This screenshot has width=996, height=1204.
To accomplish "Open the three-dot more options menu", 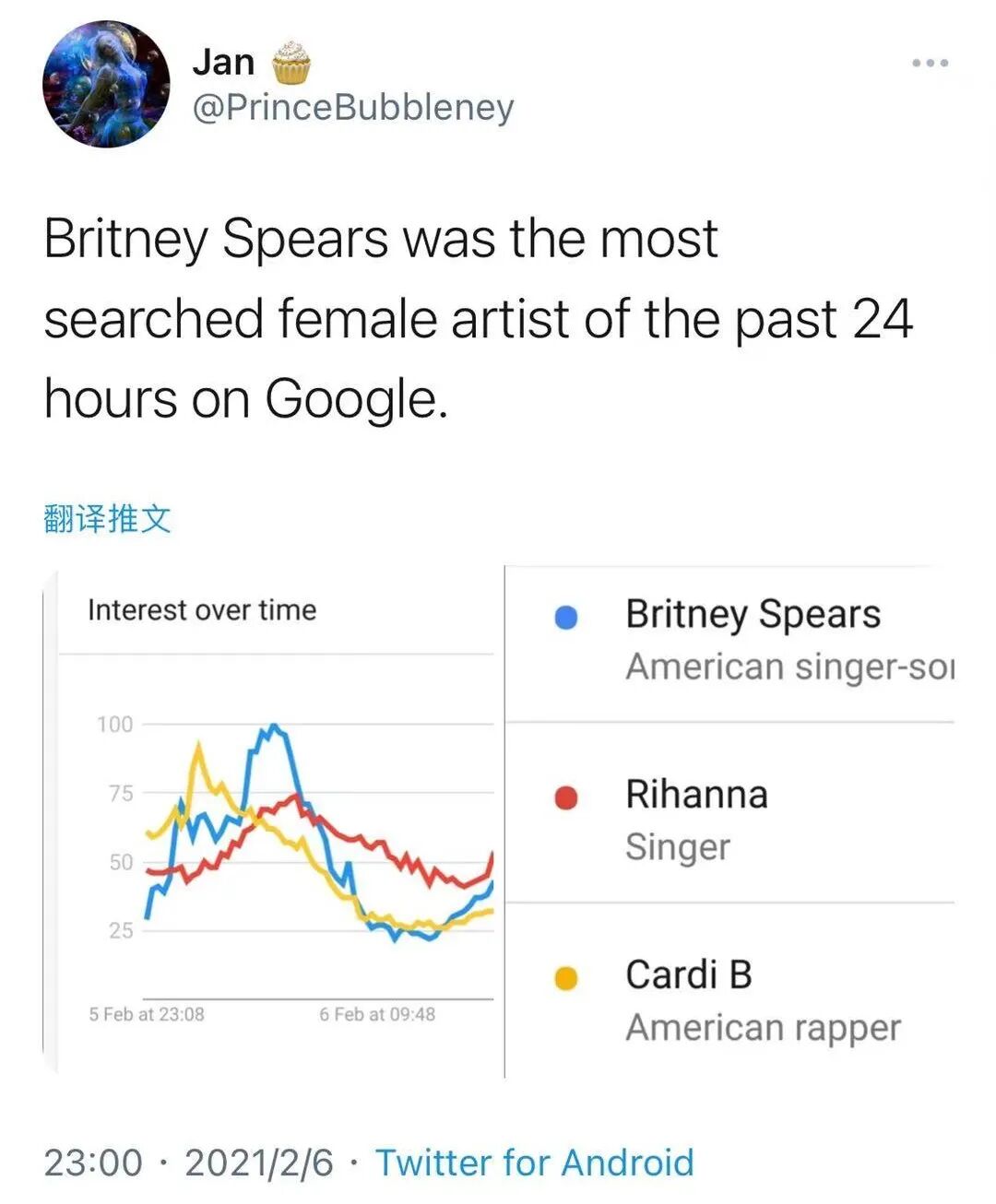I will pyautogui.click(x=930, y=63).
